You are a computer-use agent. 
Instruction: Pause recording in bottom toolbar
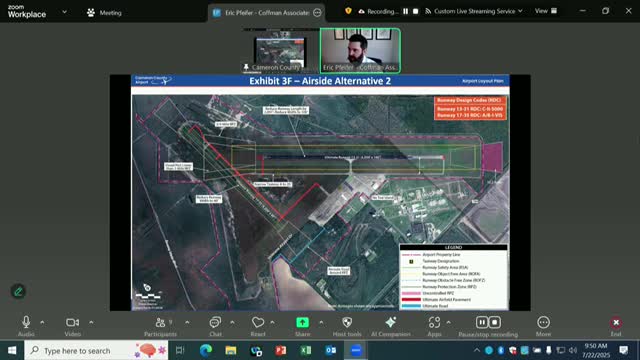pos(482,322)
